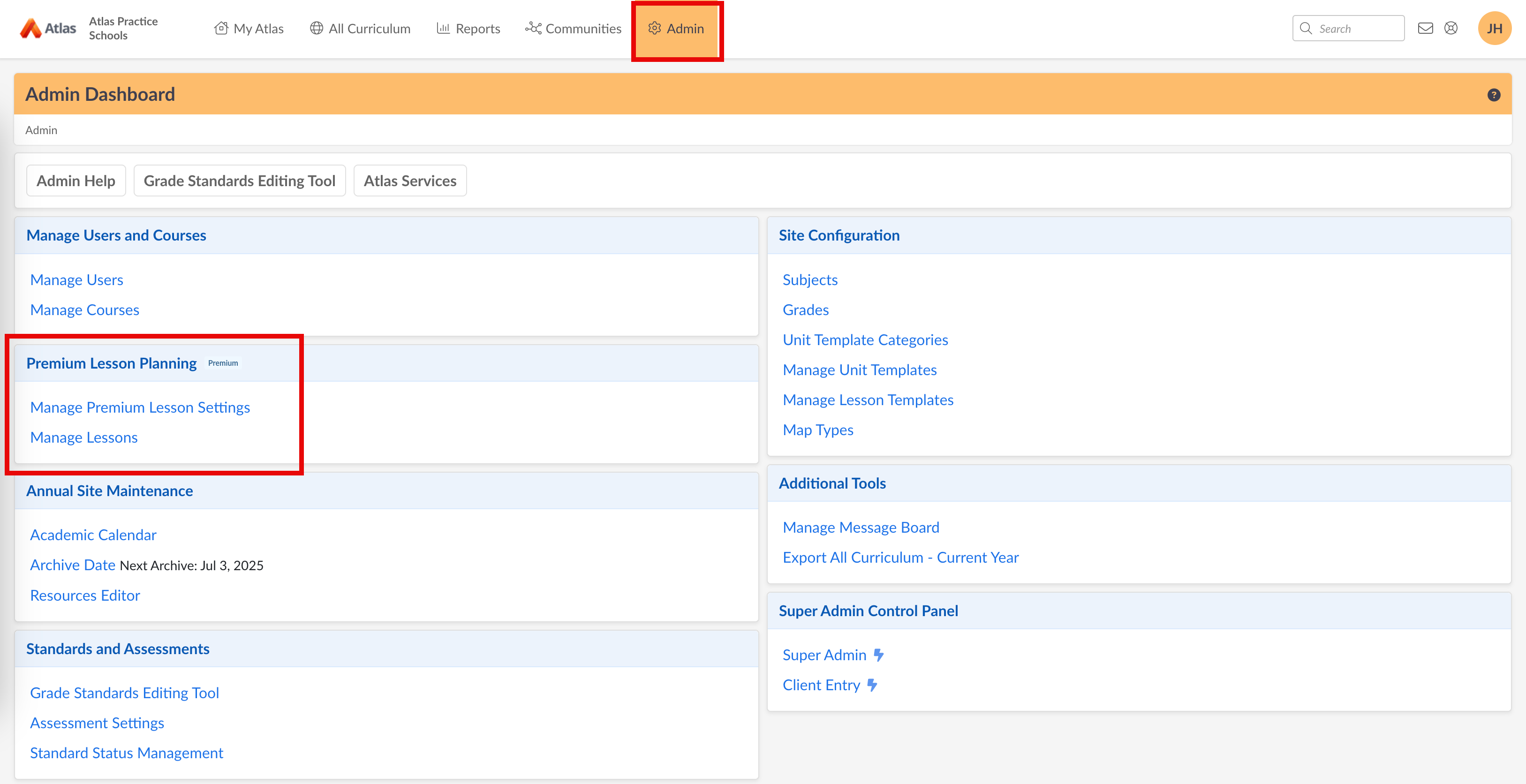Click the lightning bolt icon beside Super Admin
The image size is (1526, 784).
[879, 655]
